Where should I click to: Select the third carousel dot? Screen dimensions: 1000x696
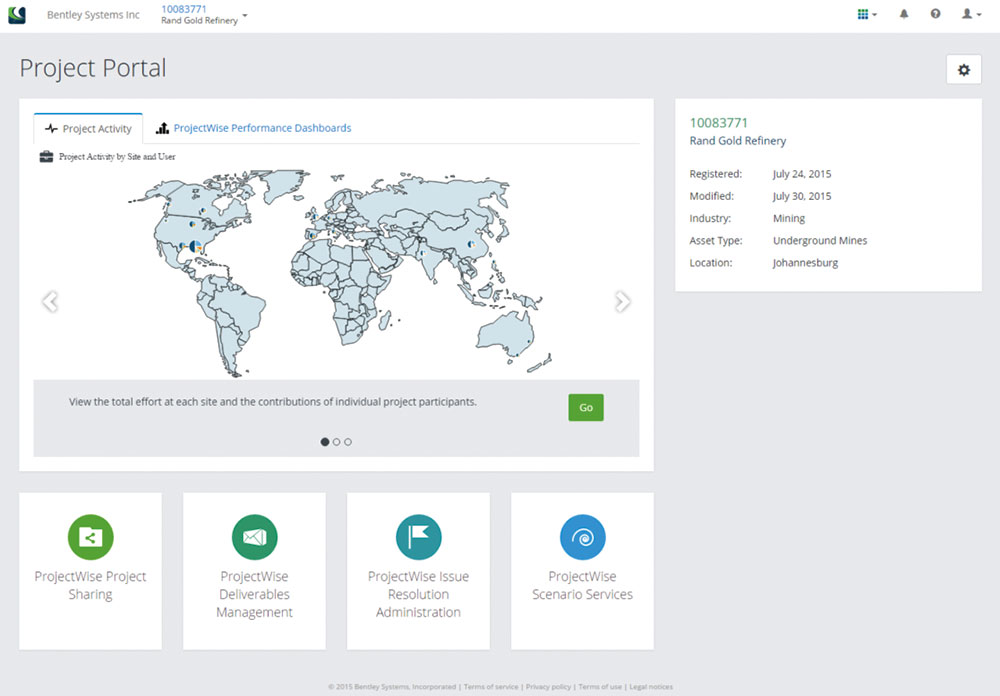(348, 441)
